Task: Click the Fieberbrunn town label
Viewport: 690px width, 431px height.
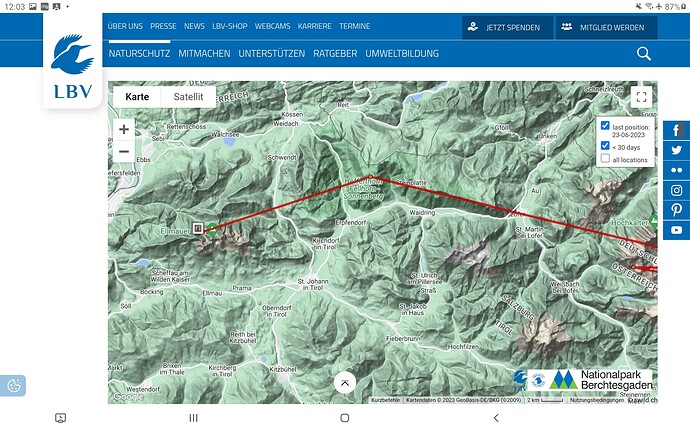Action: coord(403,339)
